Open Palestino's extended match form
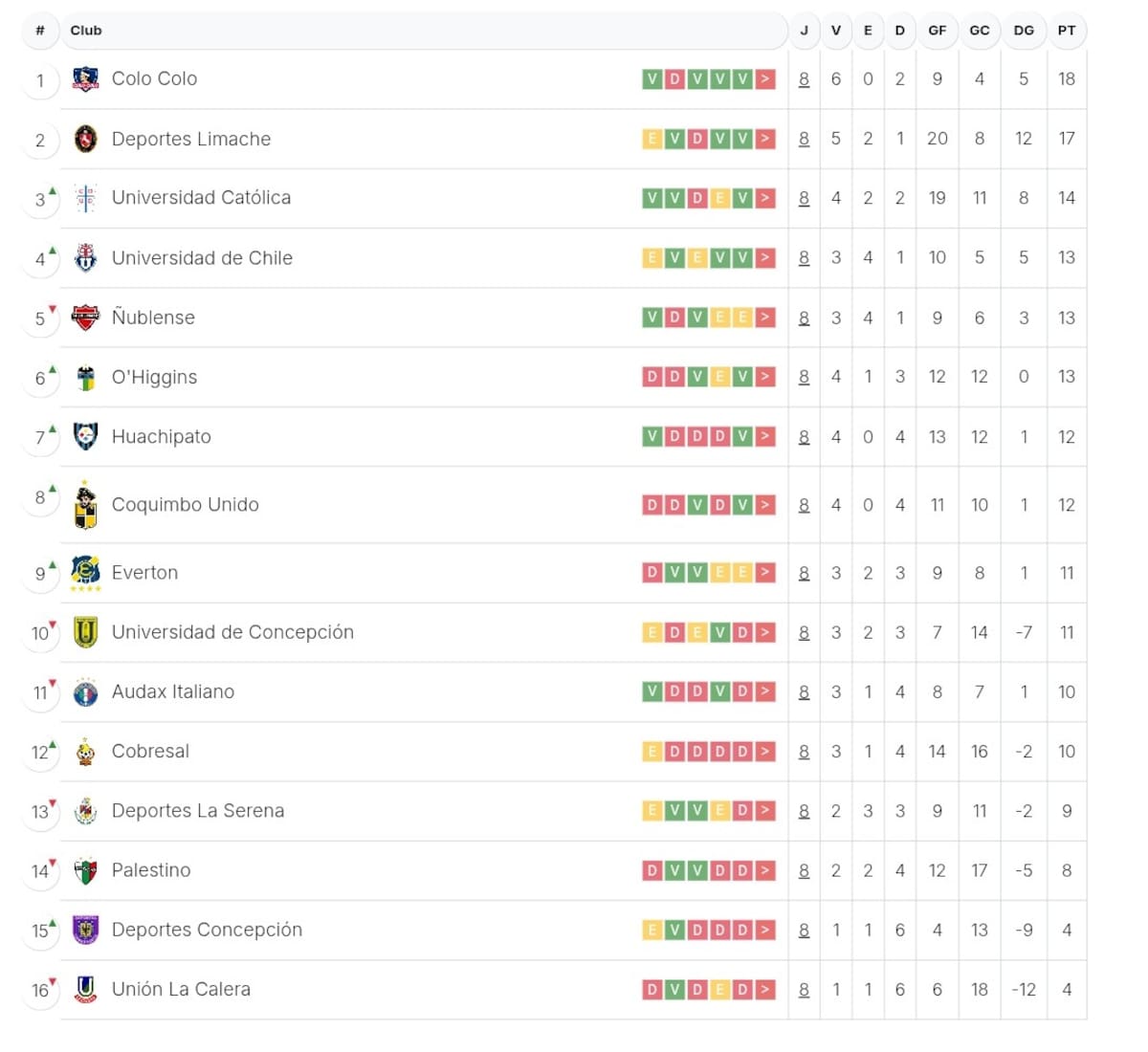Viewport: 1148px width, 1052px height. (x=764, y=870)
